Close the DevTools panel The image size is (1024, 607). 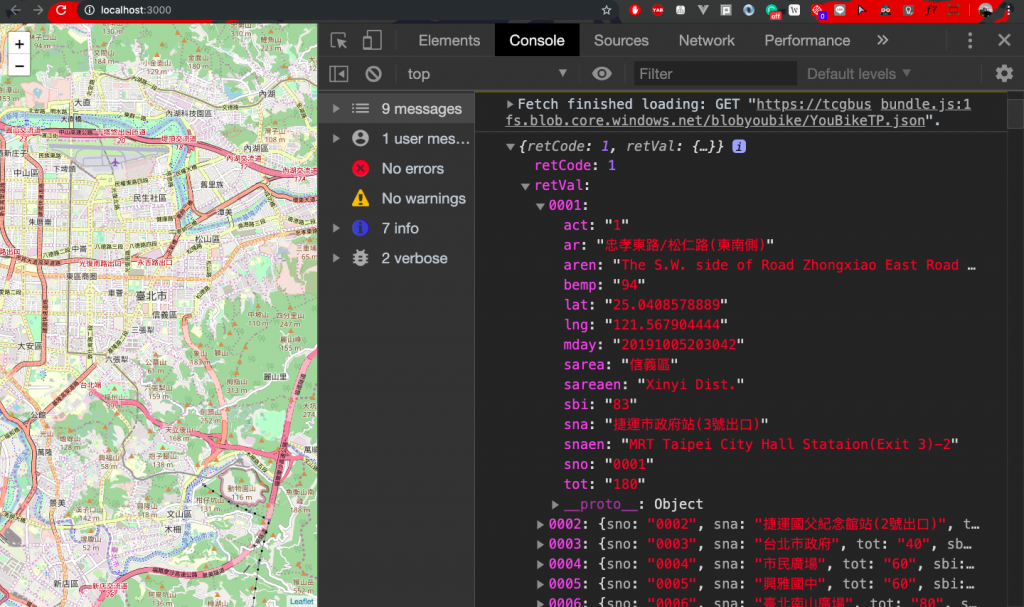point(1004,41)
